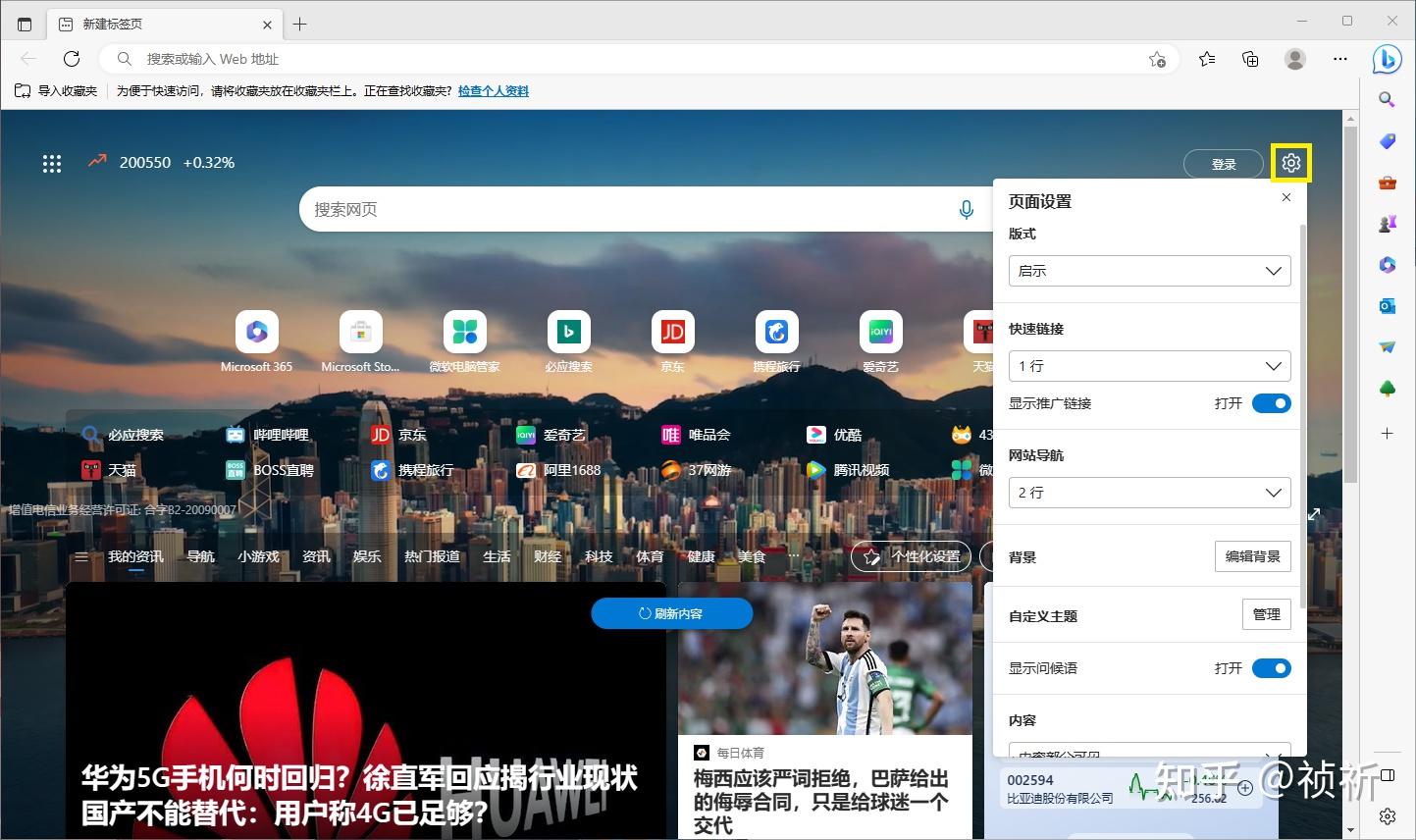
Task: Open the Microsoft 365 sidebar icon
Action: [1387, 265]
